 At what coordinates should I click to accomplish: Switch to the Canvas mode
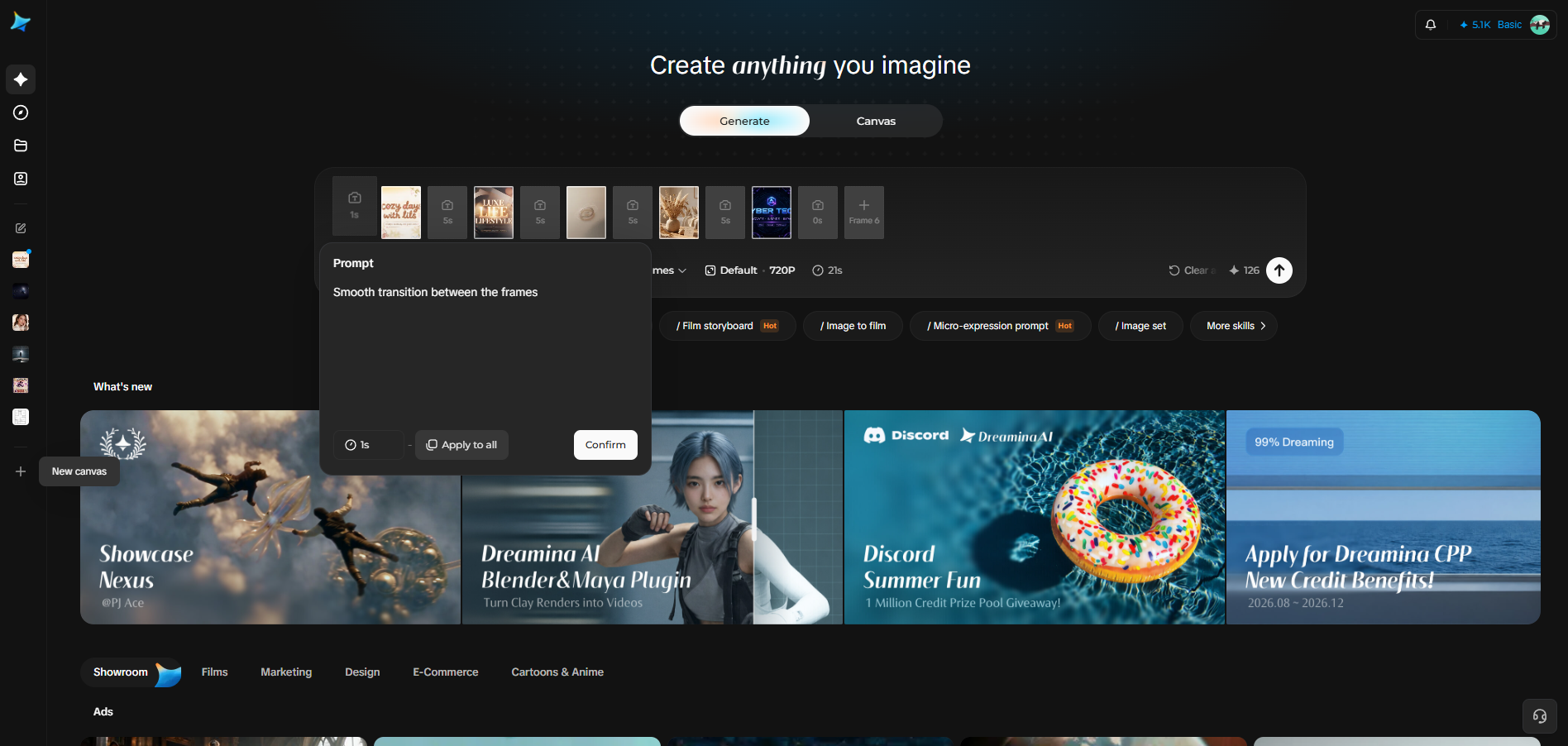click(876, 121)
